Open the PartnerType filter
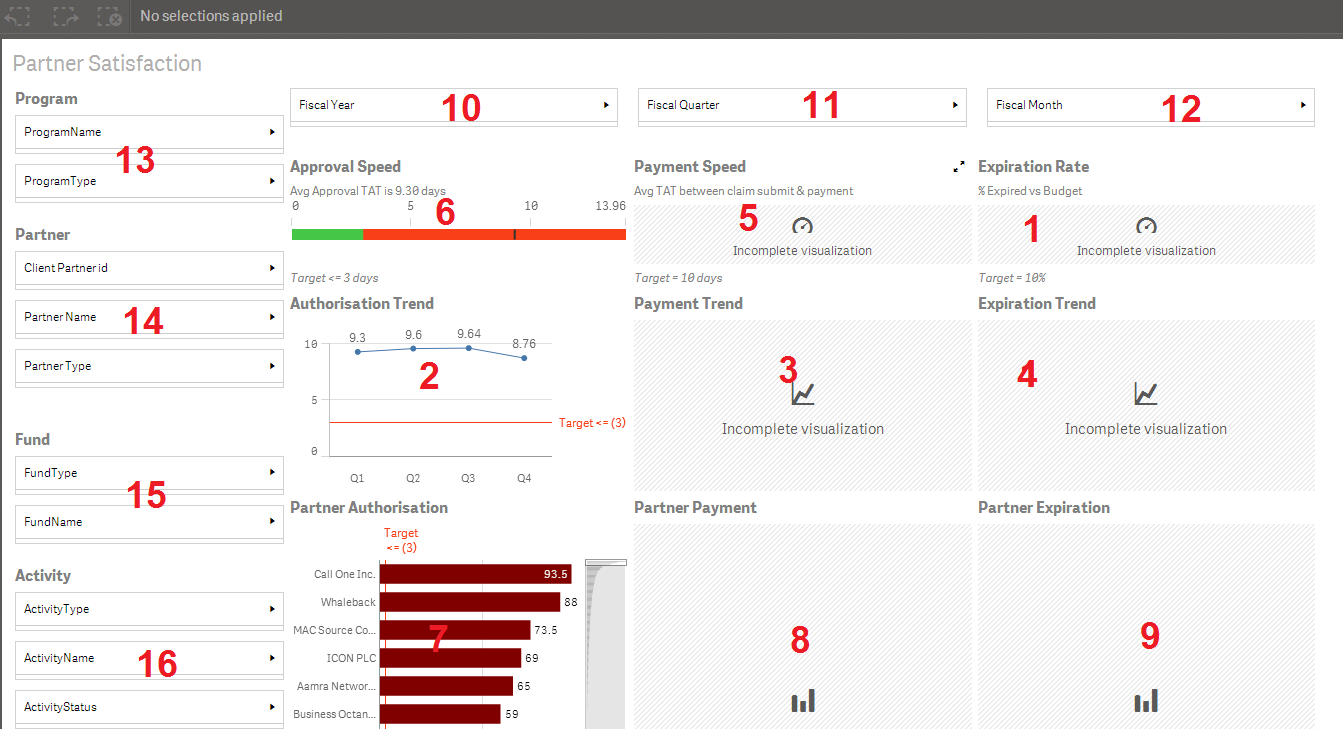Viewport: 1343px width, 729px height. pyautogui.click(x=150, y=366)
